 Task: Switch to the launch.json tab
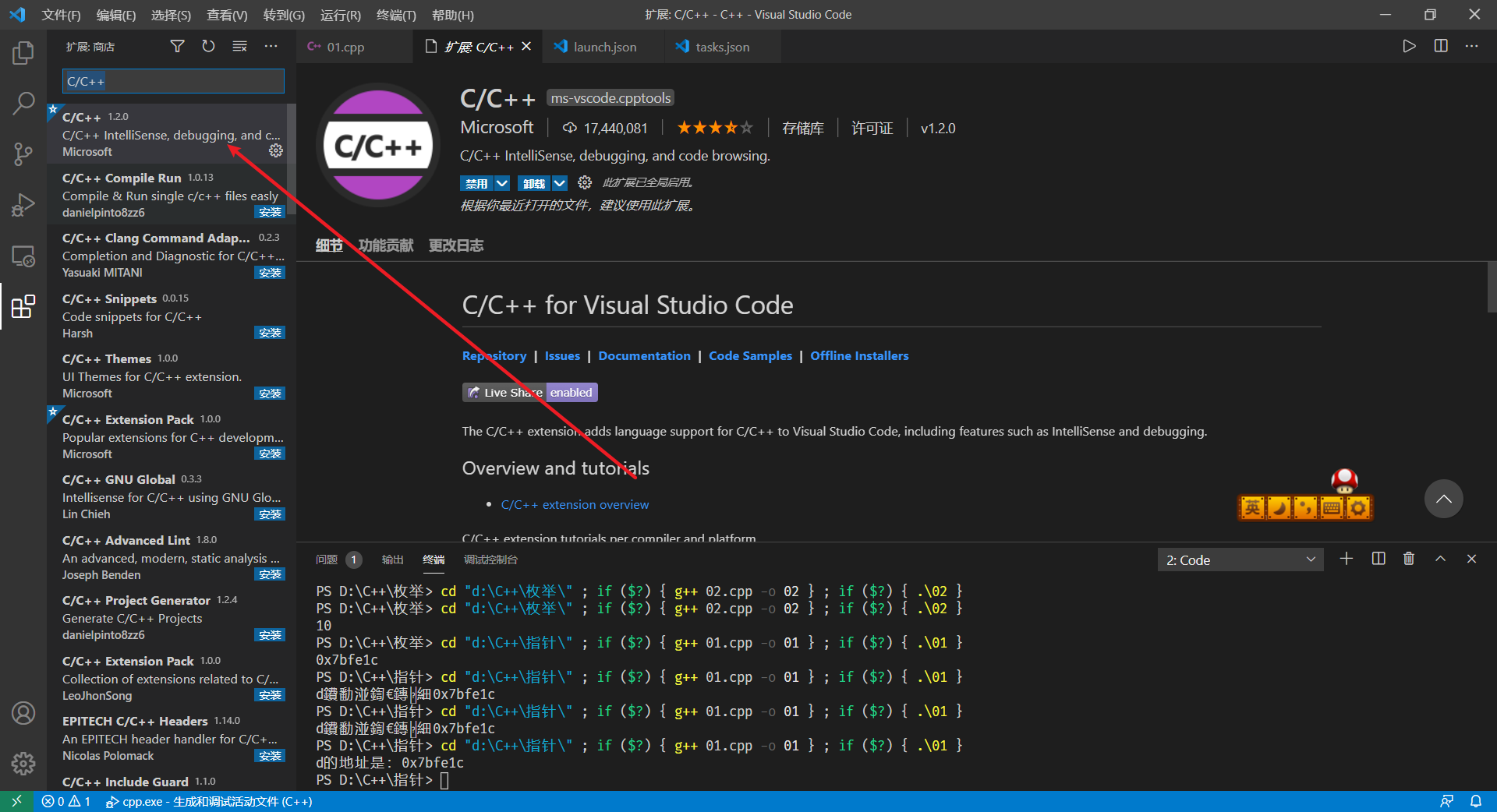click(x=605, y=47)
